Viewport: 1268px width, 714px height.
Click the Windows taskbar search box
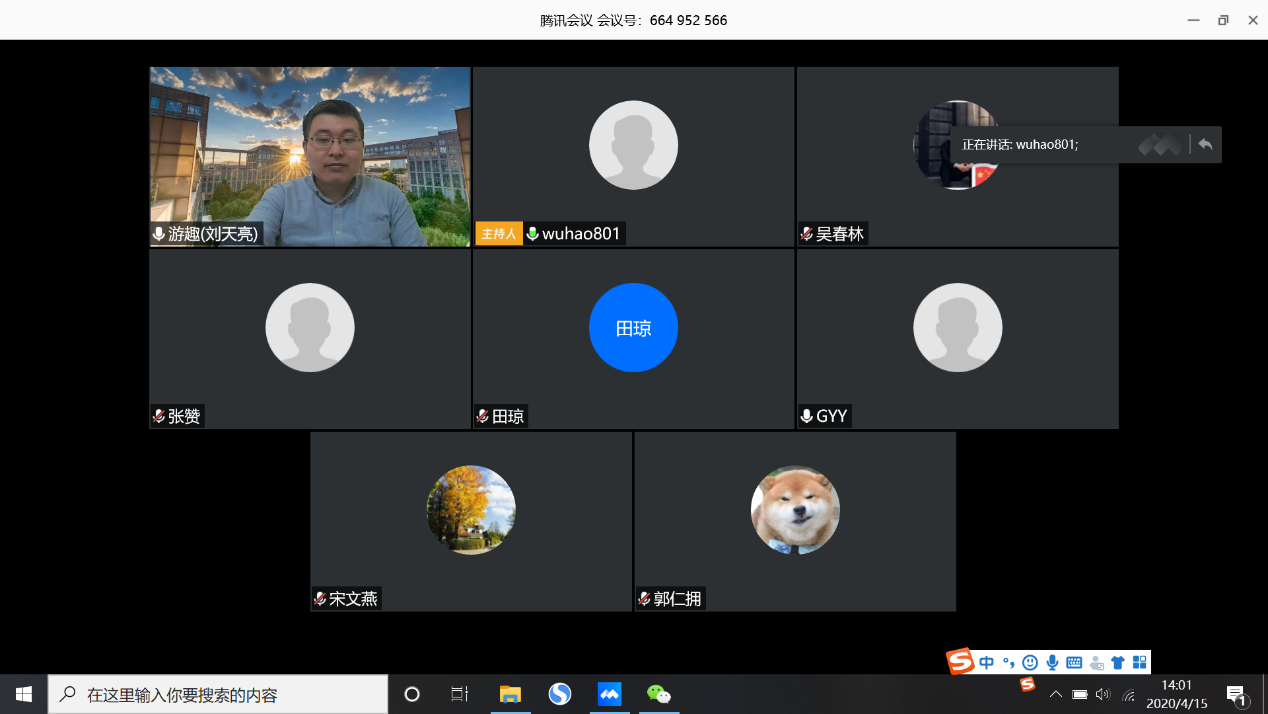tap(218, 694)
